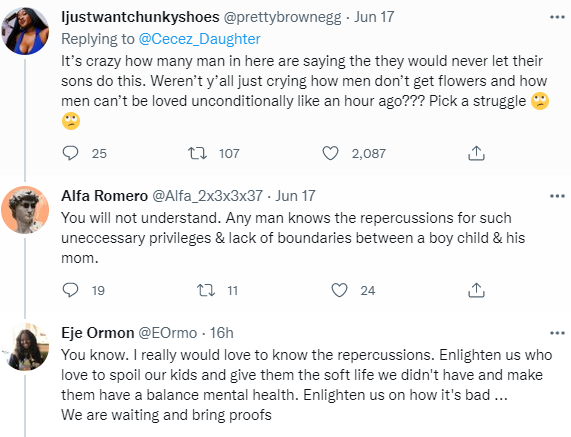
Task: Like Alfa Romero's tweet with 24 likes
Action: (x=339, y=290)
